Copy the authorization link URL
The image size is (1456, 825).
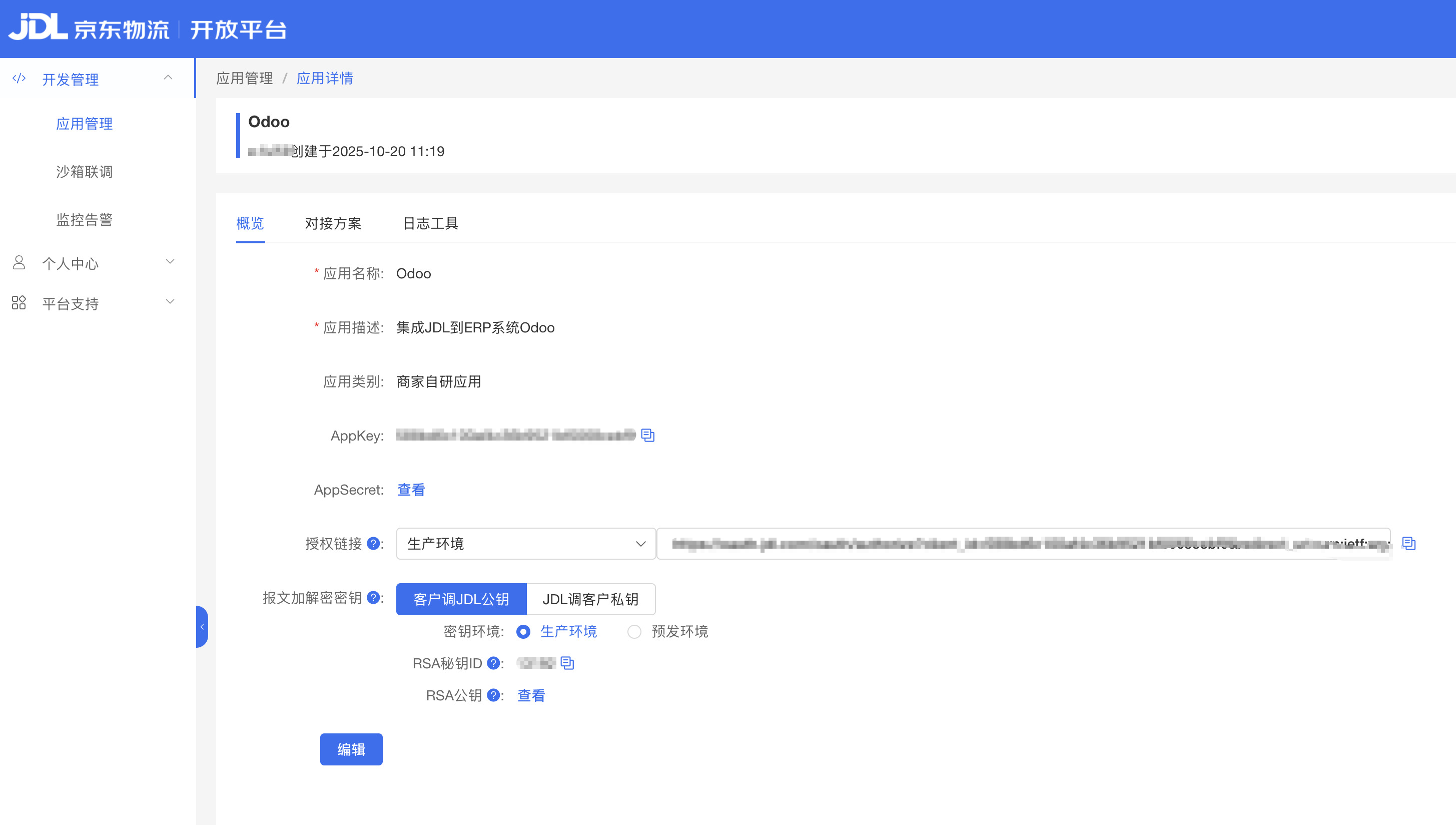pyautogui.click(x=1408, y=543)
